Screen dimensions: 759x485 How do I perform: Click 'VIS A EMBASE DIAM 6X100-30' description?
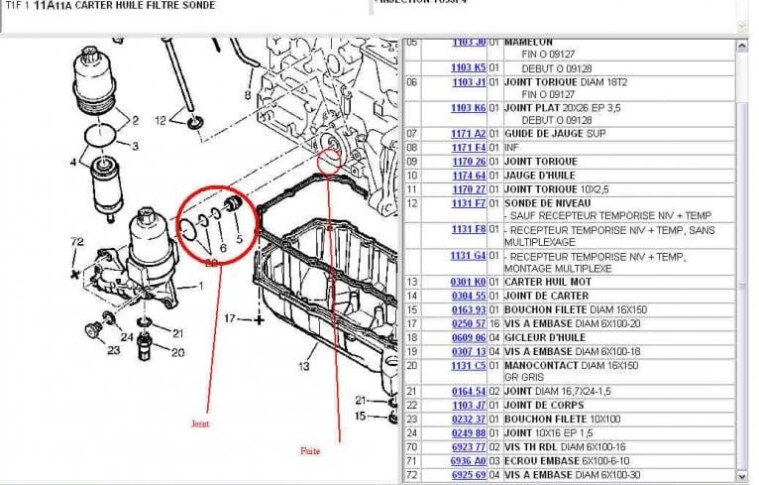[573, 475]
